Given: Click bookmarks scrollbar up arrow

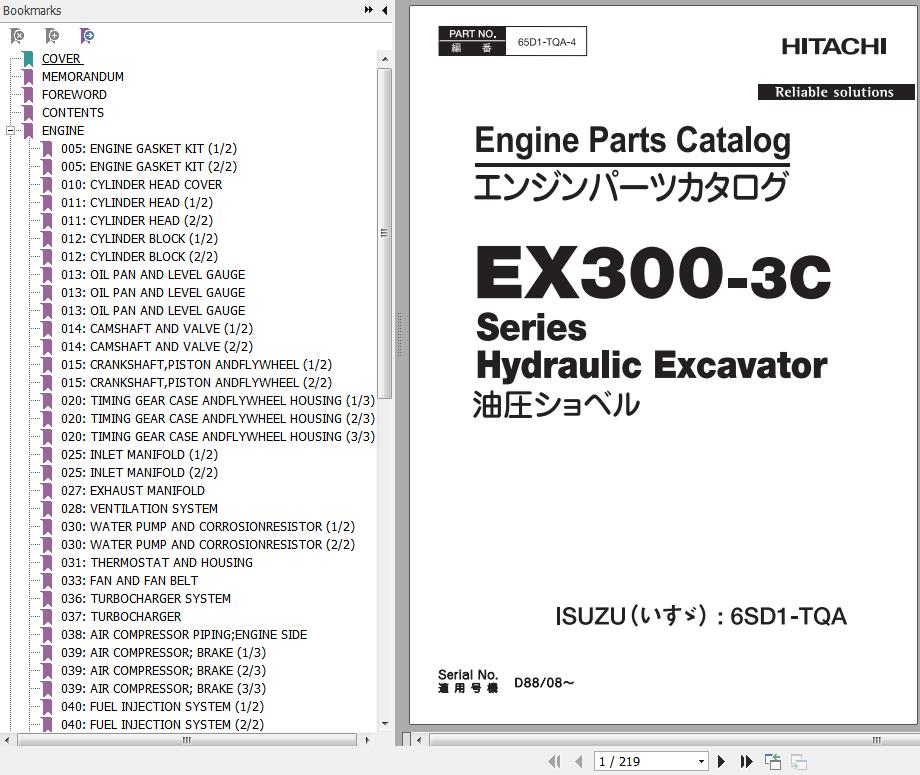Looking at the screenshot, I should click(384, 59).
